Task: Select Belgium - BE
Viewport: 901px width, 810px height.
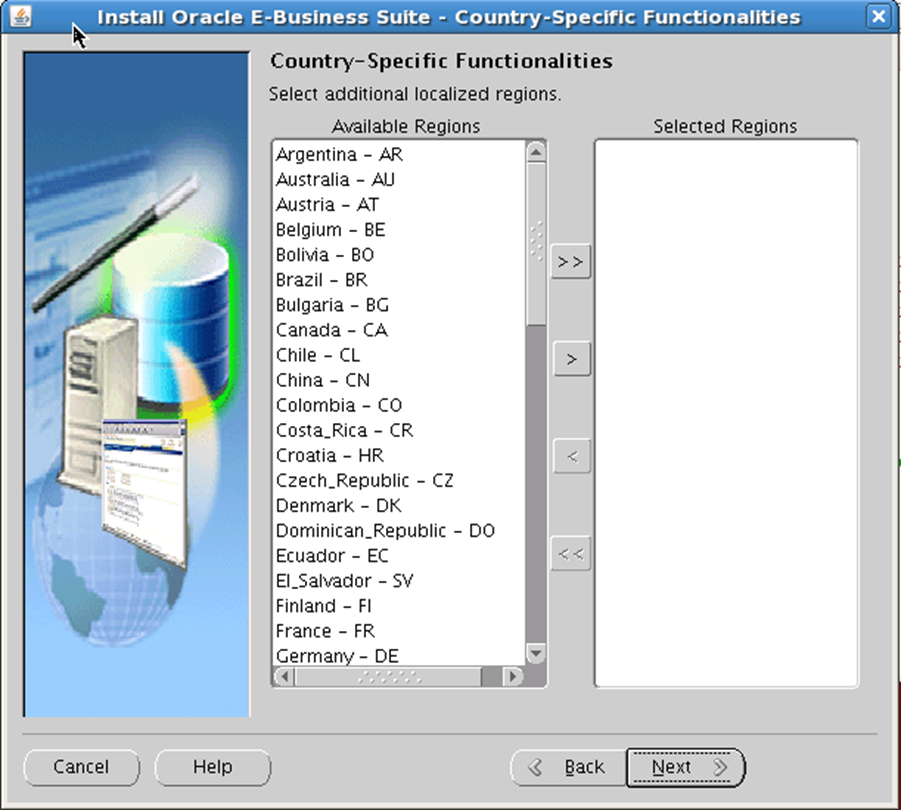Action: 399,230
